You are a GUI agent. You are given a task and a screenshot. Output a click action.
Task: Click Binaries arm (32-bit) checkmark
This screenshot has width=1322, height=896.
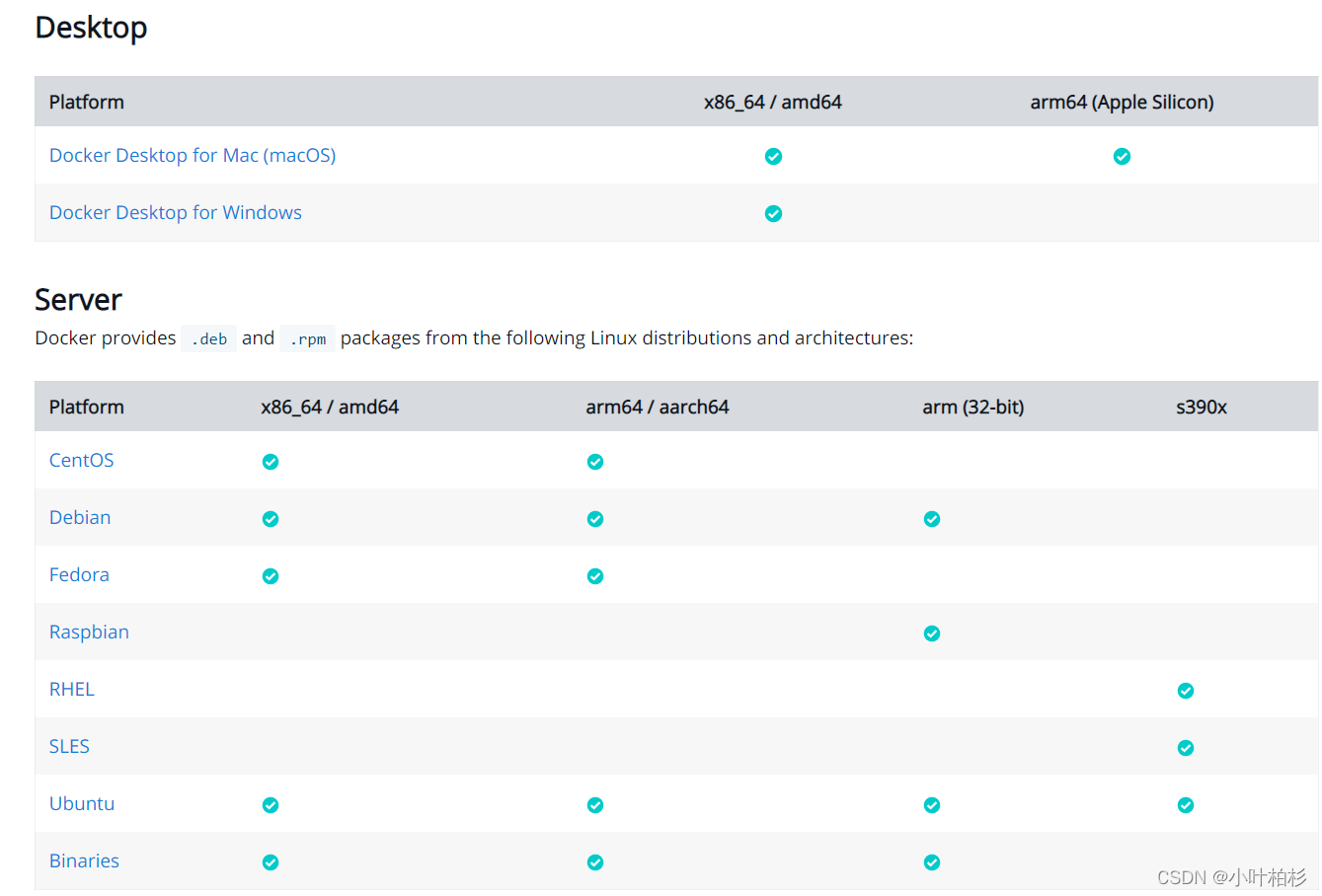(932, 862)
